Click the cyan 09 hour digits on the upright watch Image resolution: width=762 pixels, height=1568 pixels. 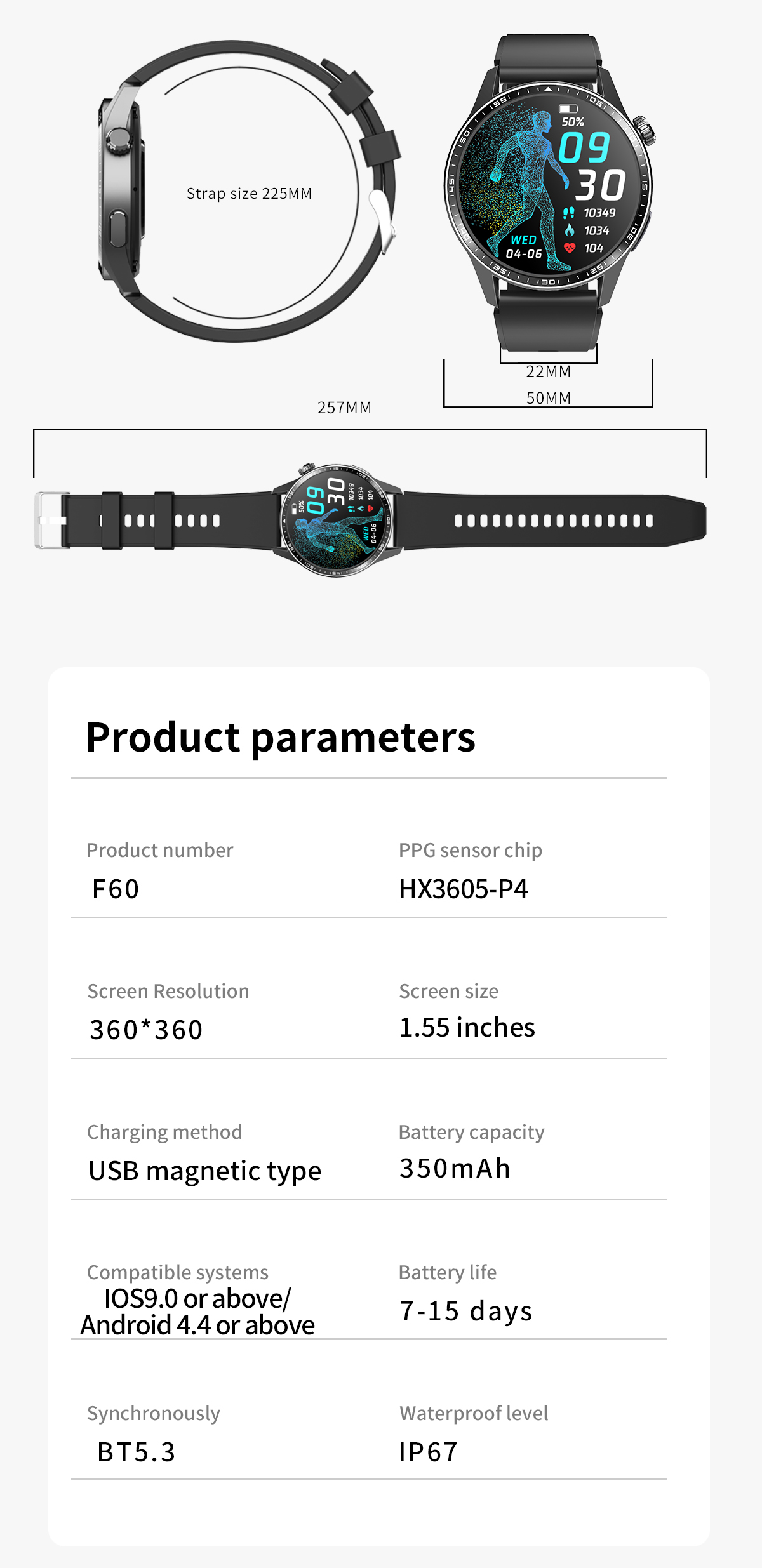[584, 147]
